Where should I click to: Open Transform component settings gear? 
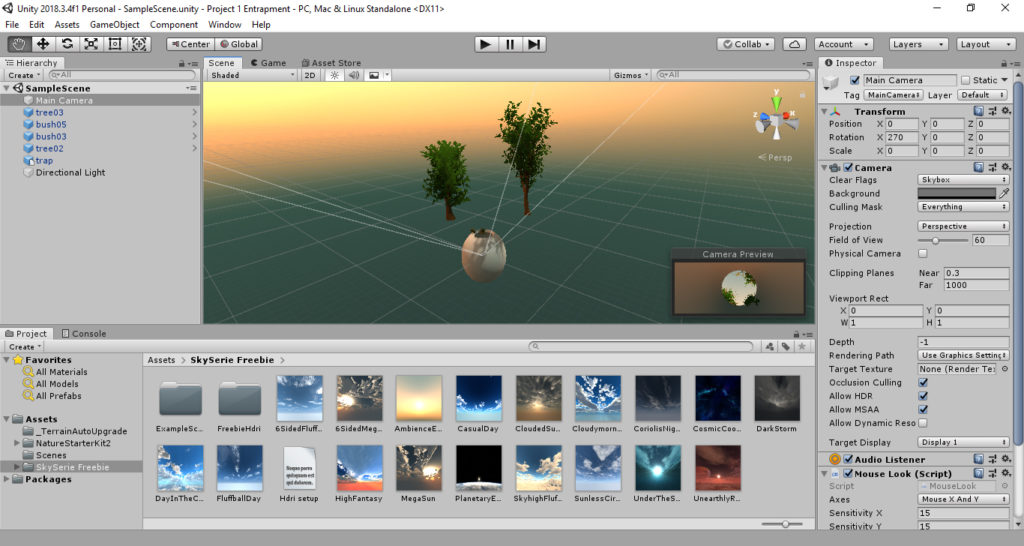pos(1006,112)
